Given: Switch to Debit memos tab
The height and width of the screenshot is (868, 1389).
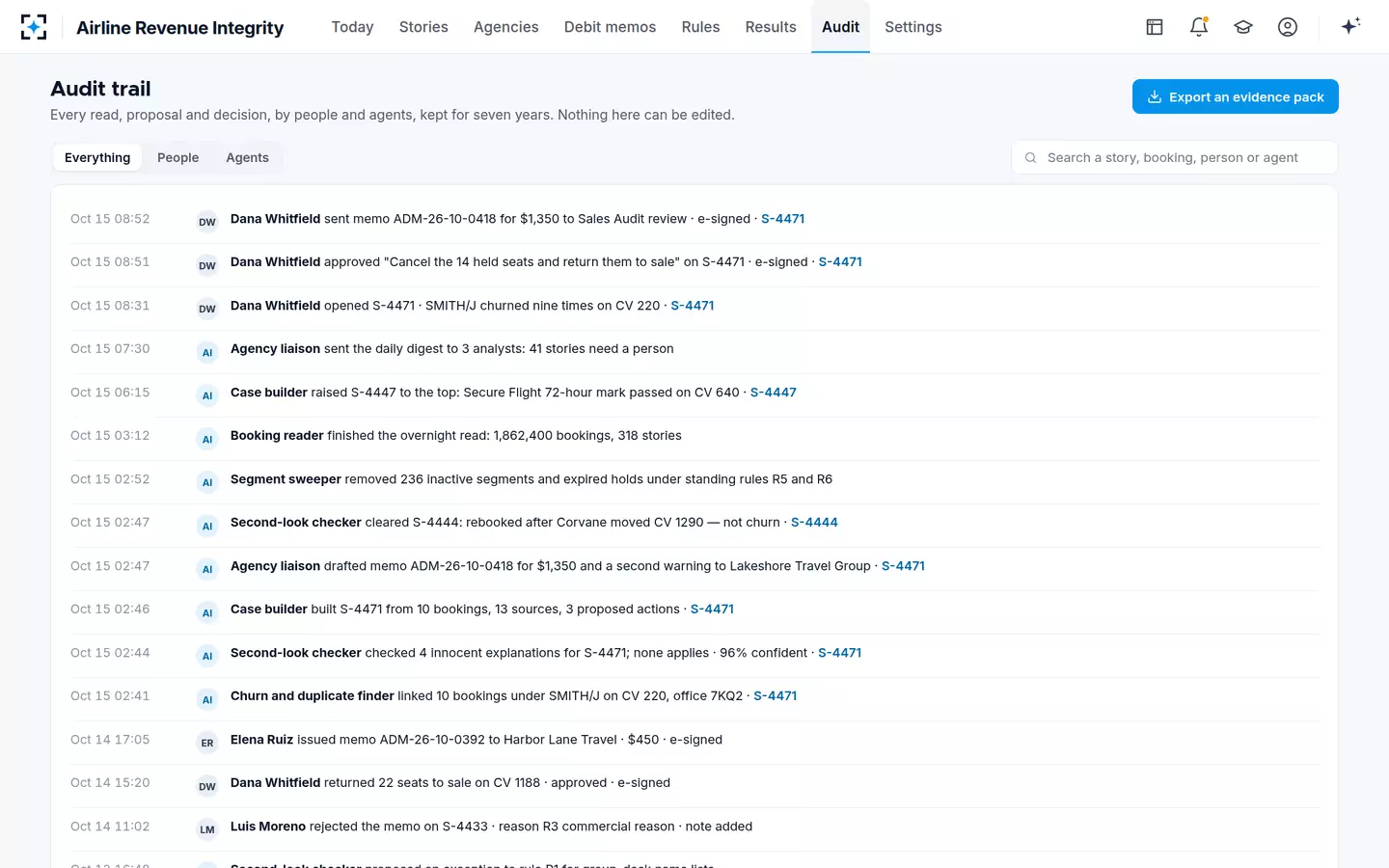Looking at the screenshot, I should click(x=610, y=27).
